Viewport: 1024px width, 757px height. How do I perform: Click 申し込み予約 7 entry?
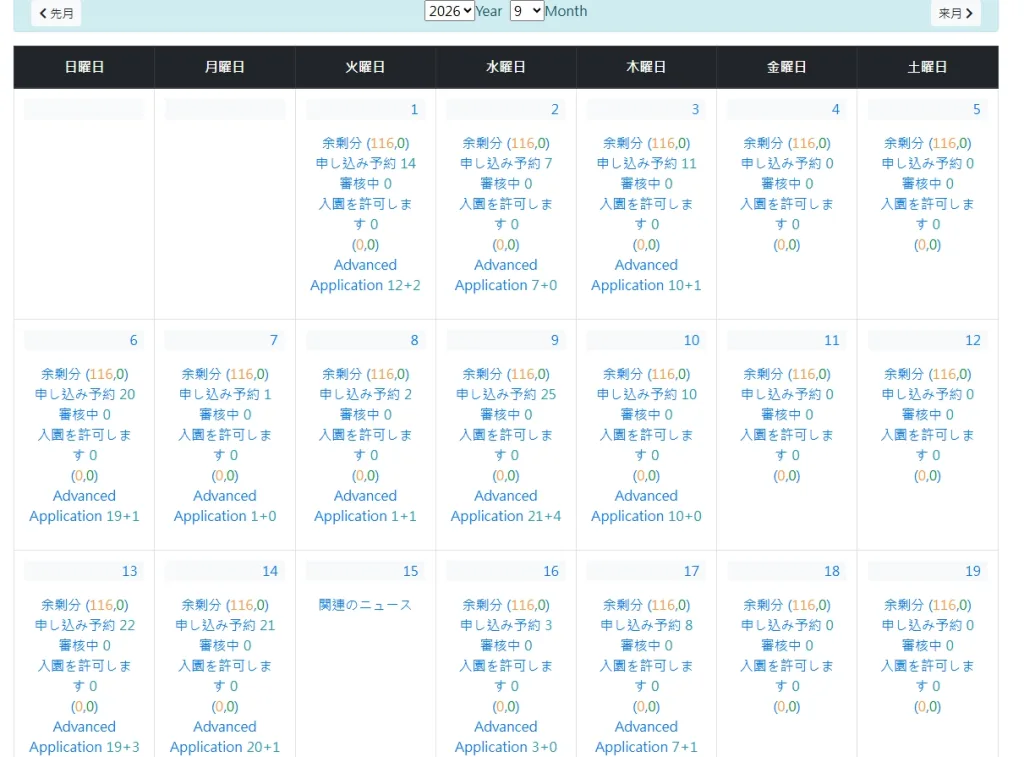[505, 163]
